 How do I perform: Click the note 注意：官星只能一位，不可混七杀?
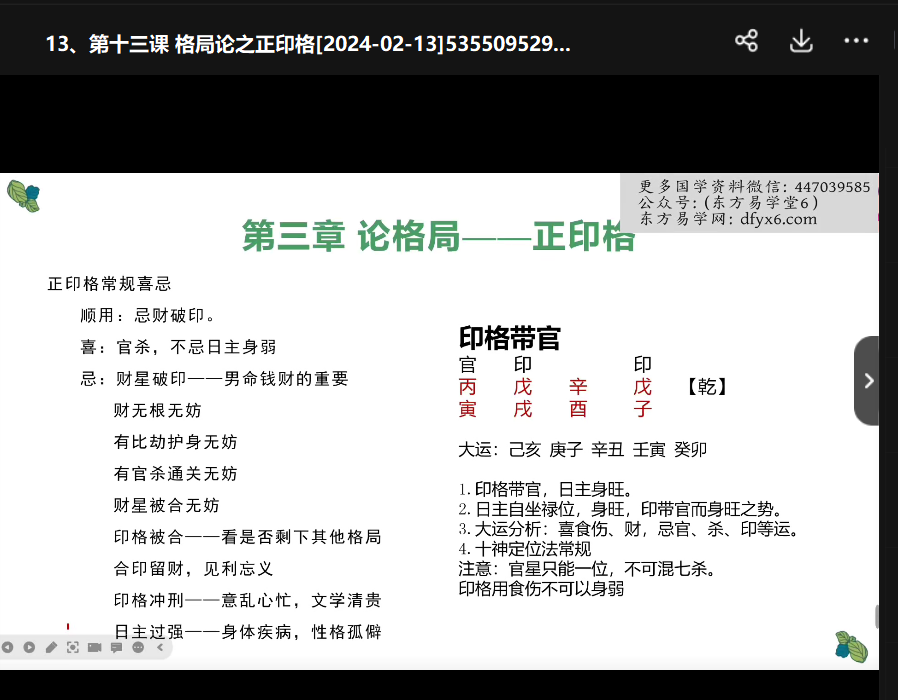tap(588, 569)
